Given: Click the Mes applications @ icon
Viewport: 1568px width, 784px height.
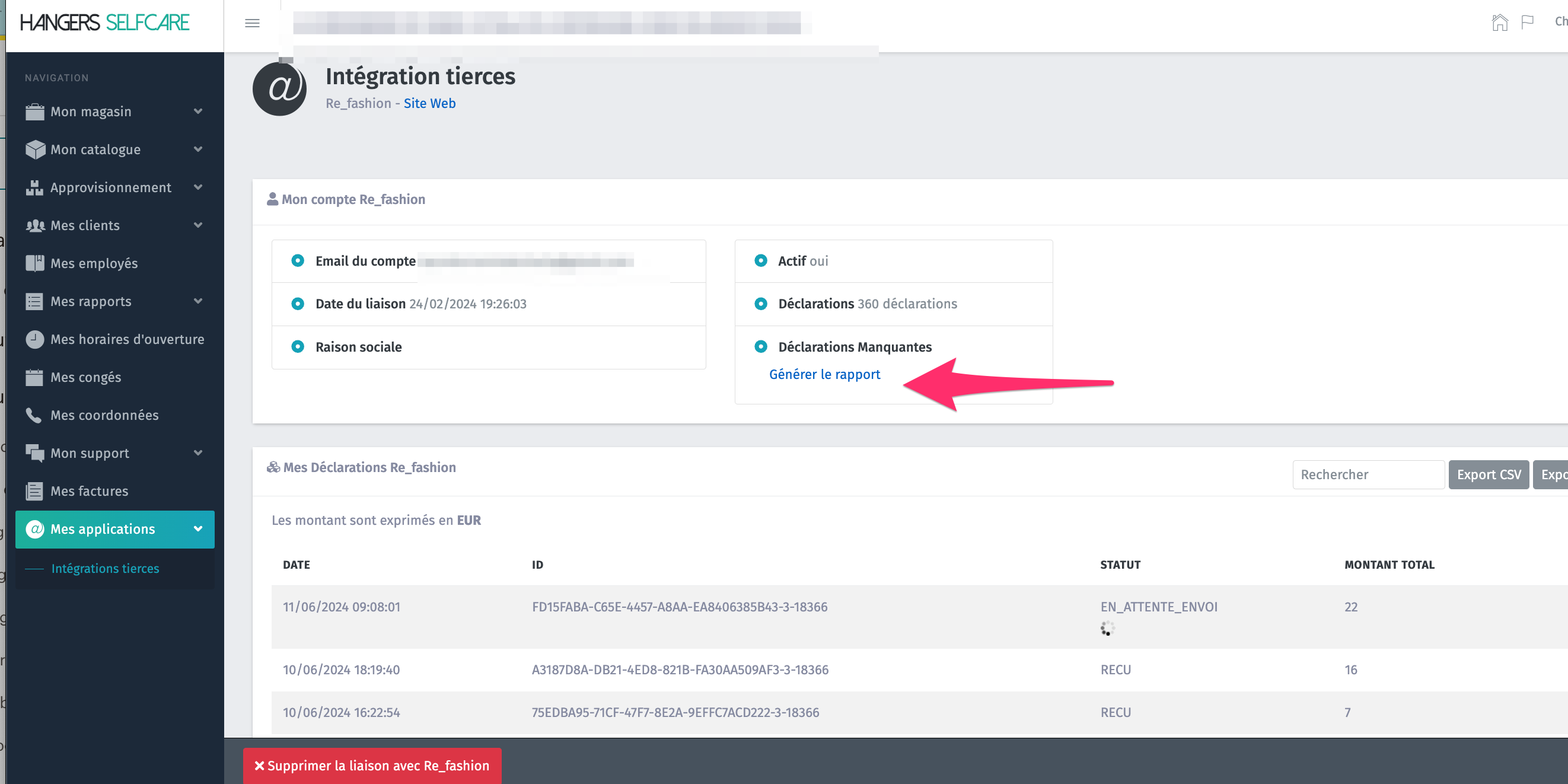Looking at the screenshot, I should coord(36,529).
